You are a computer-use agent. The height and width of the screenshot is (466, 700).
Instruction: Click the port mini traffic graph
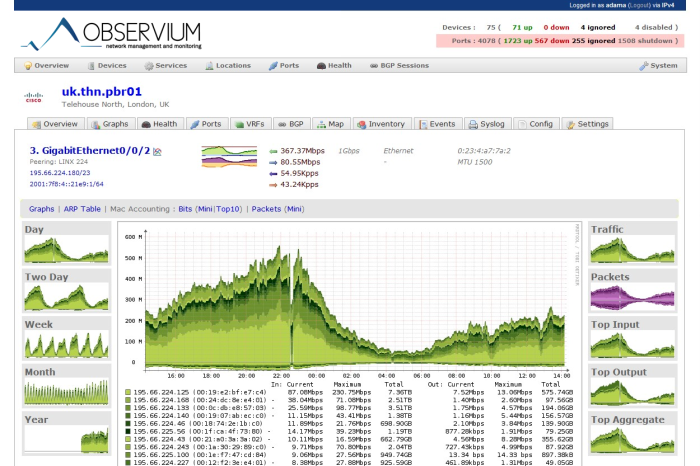click(x=229, y=157)
